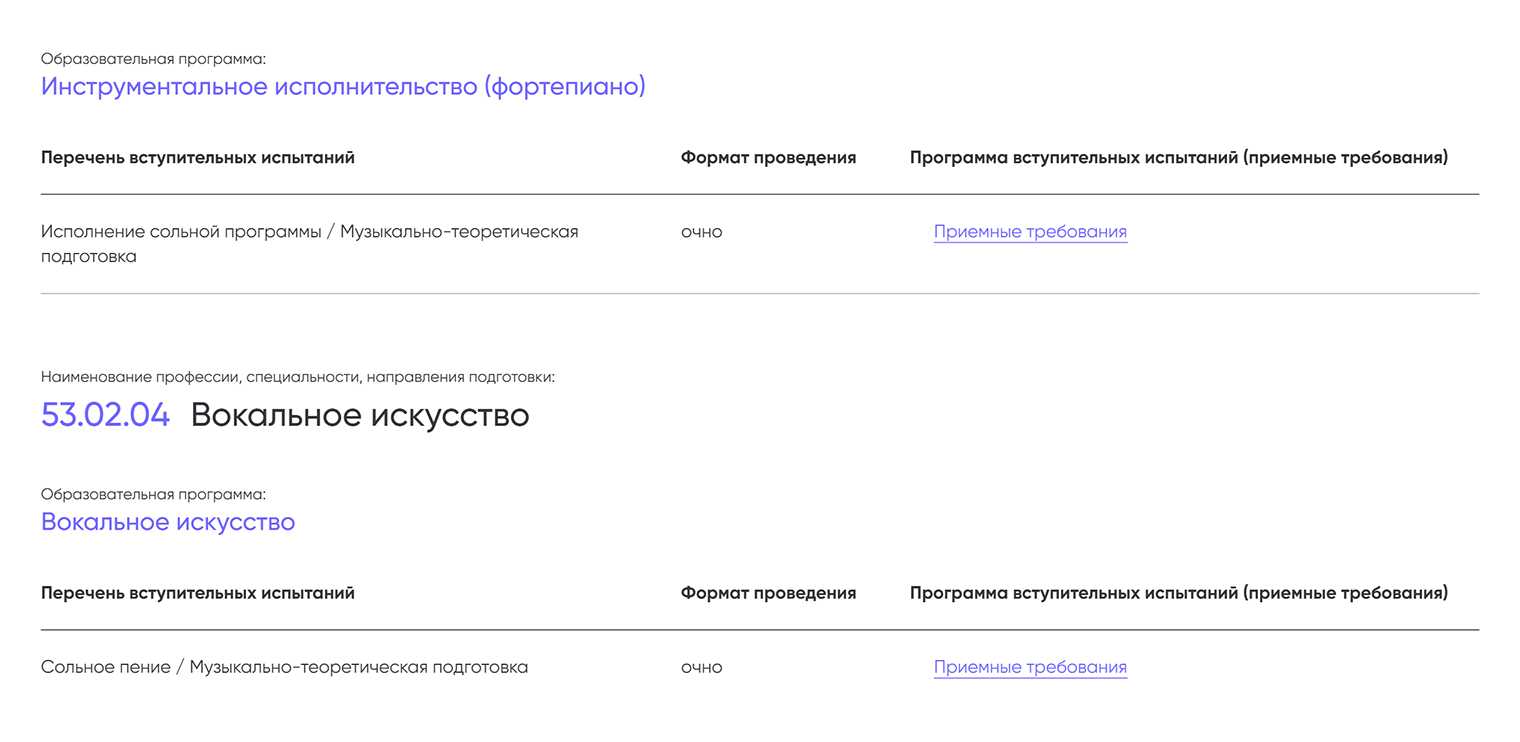Image resolution: width=1520 pixels, height=742 pixels.
Task: Click Перечень вступительных испытаний header in piano table
Action: 198,158
